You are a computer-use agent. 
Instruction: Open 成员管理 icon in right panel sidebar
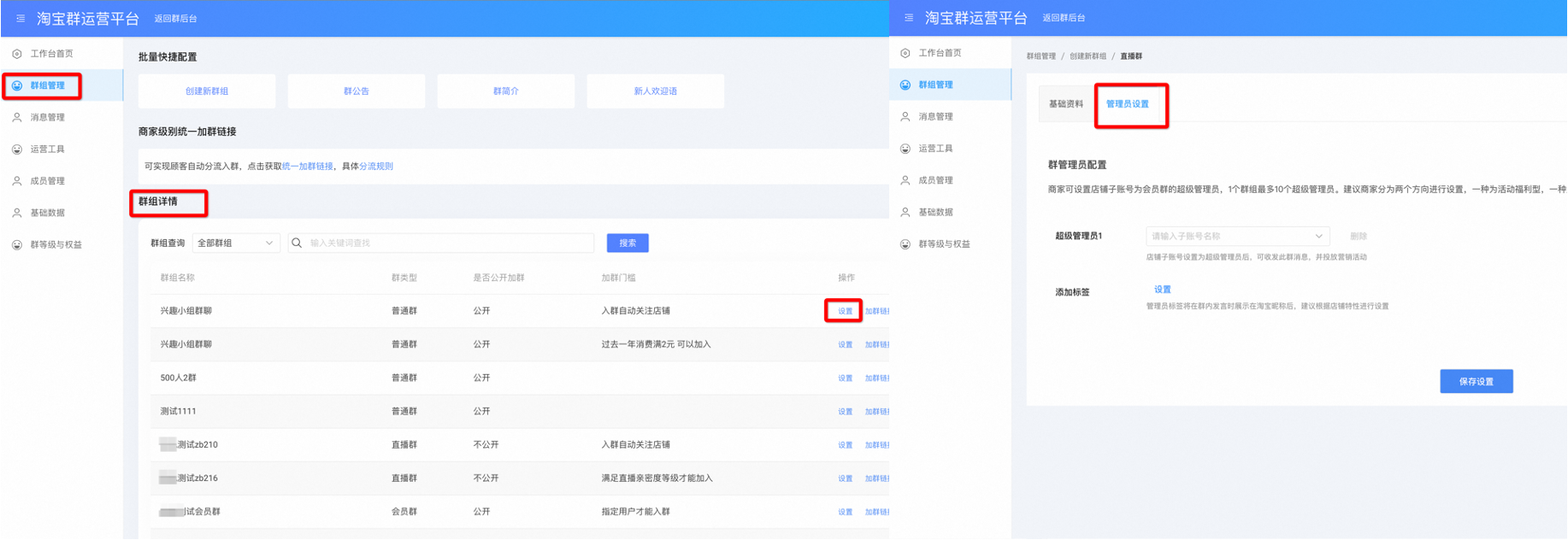point(905,180)
